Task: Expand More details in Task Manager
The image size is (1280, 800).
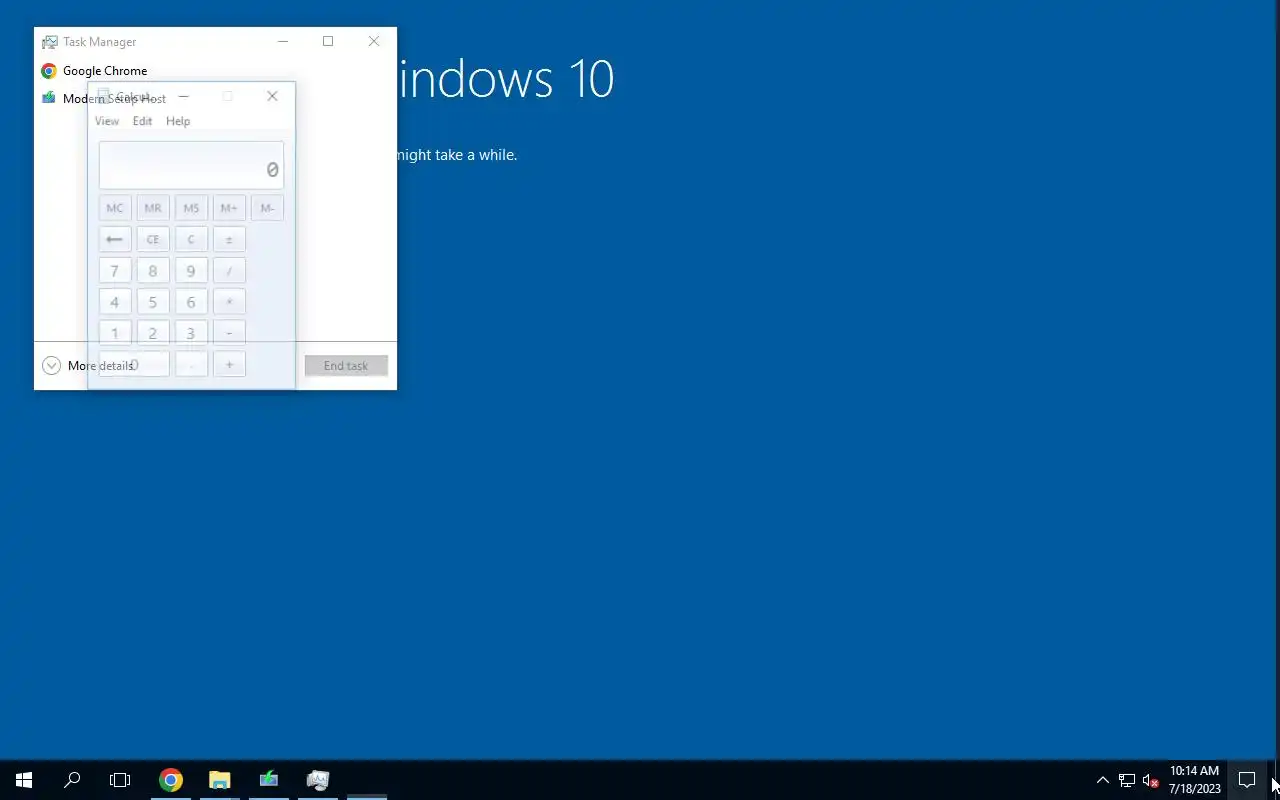Action: coord(88,366)
